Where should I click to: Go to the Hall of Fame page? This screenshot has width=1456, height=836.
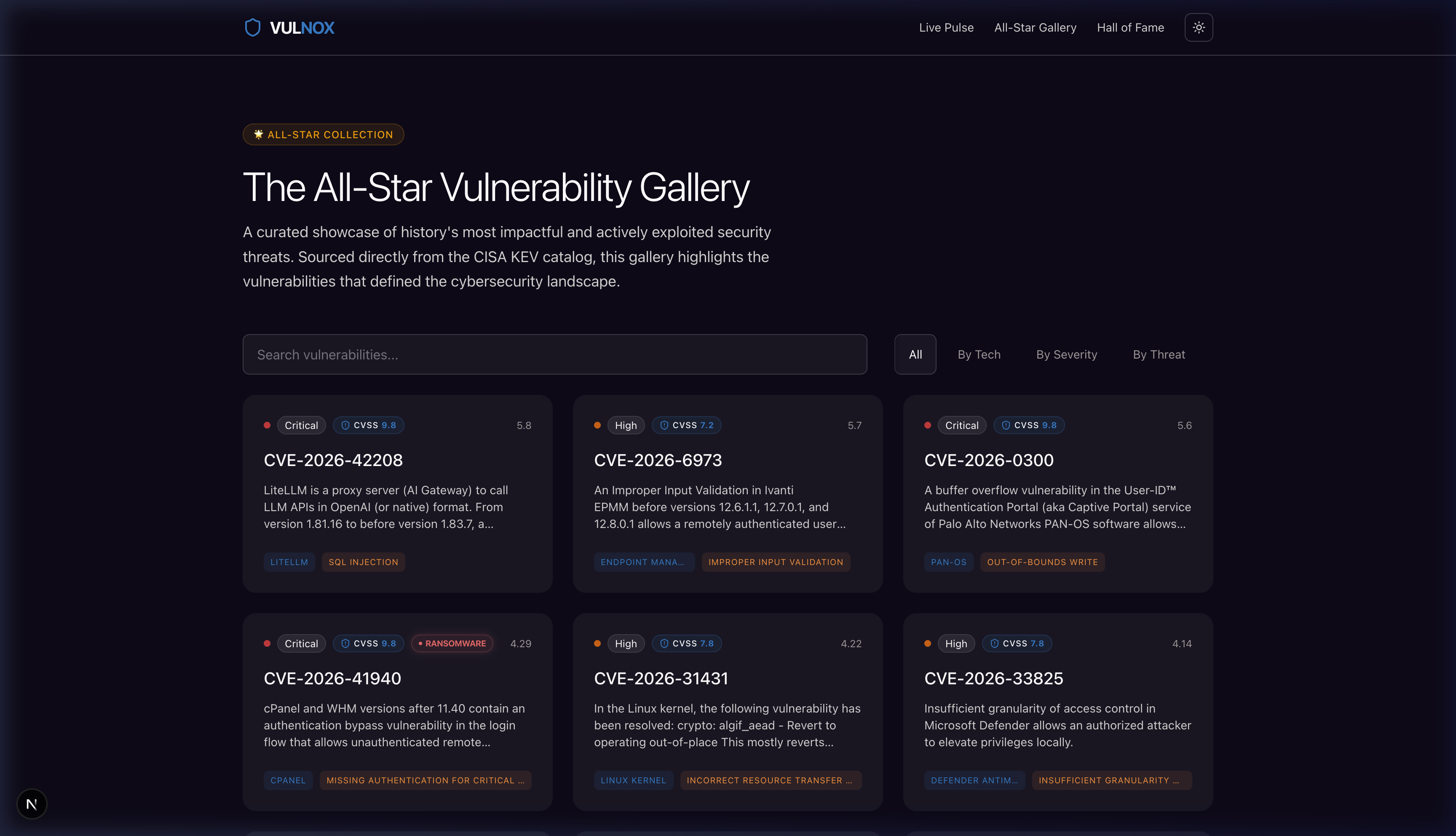1131,27
